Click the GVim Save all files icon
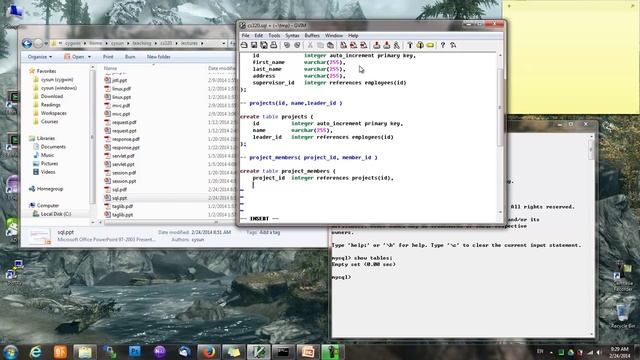Viewport: 640px width, 360px height. pyautogui.click(x=264, y=45)
